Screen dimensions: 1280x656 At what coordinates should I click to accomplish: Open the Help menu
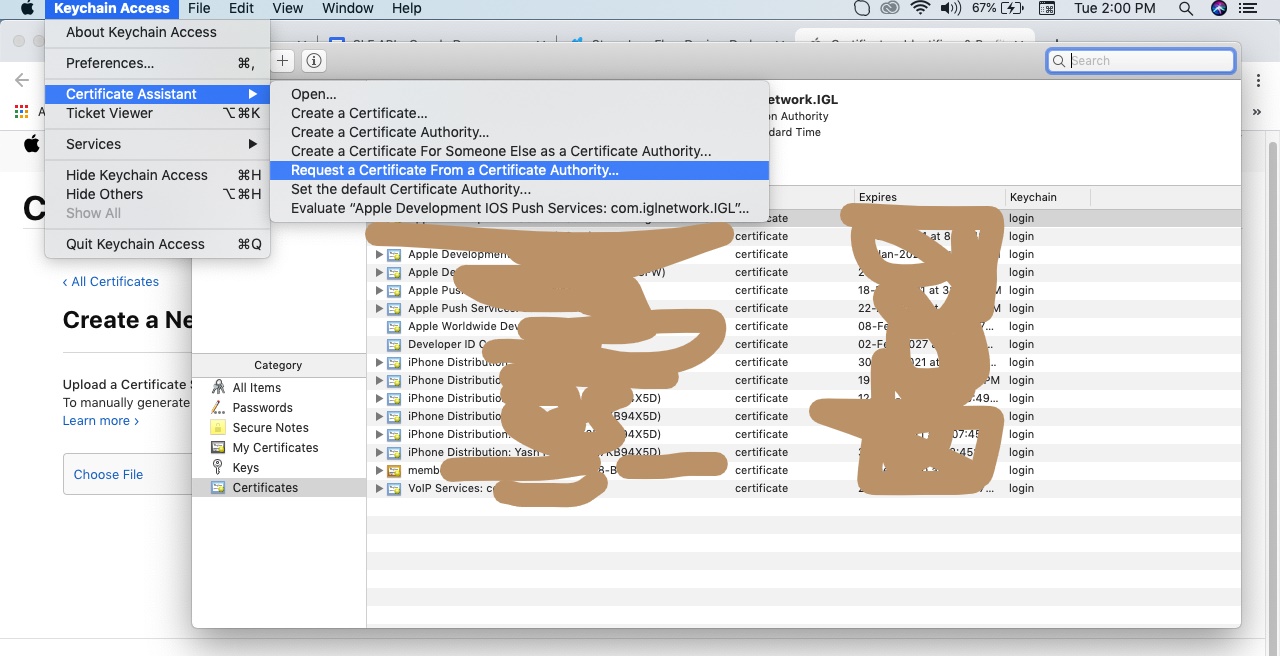406,8
